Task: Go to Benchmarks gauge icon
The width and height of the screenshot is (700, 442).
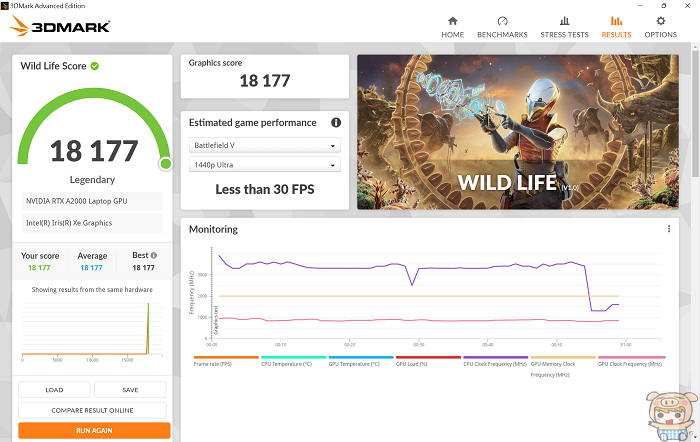Action: pyautogui.click(x=502, y=21)
